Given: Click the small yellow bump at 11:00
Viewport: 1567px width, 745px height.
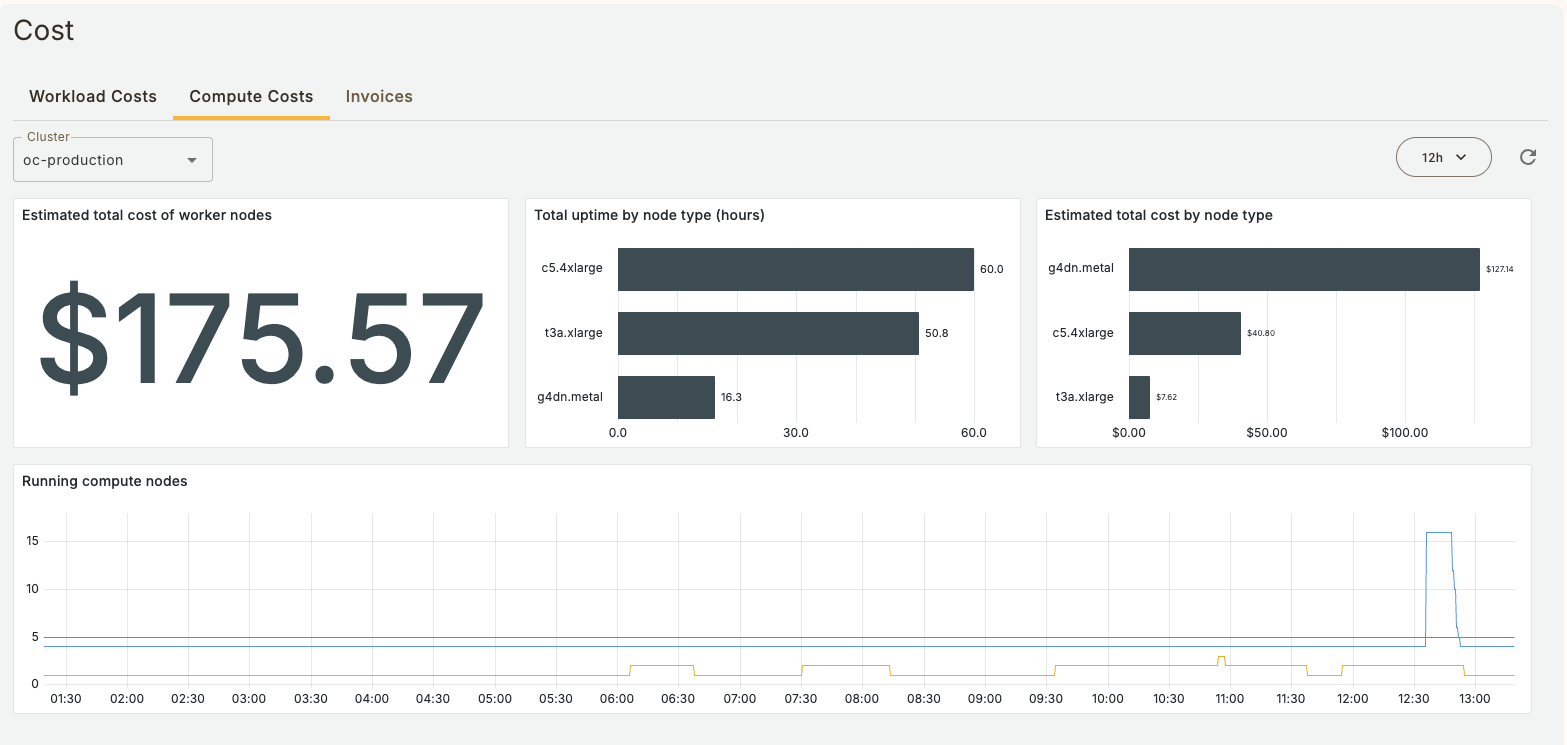Looking at the screenshot, I should (x=1221, y=657).
